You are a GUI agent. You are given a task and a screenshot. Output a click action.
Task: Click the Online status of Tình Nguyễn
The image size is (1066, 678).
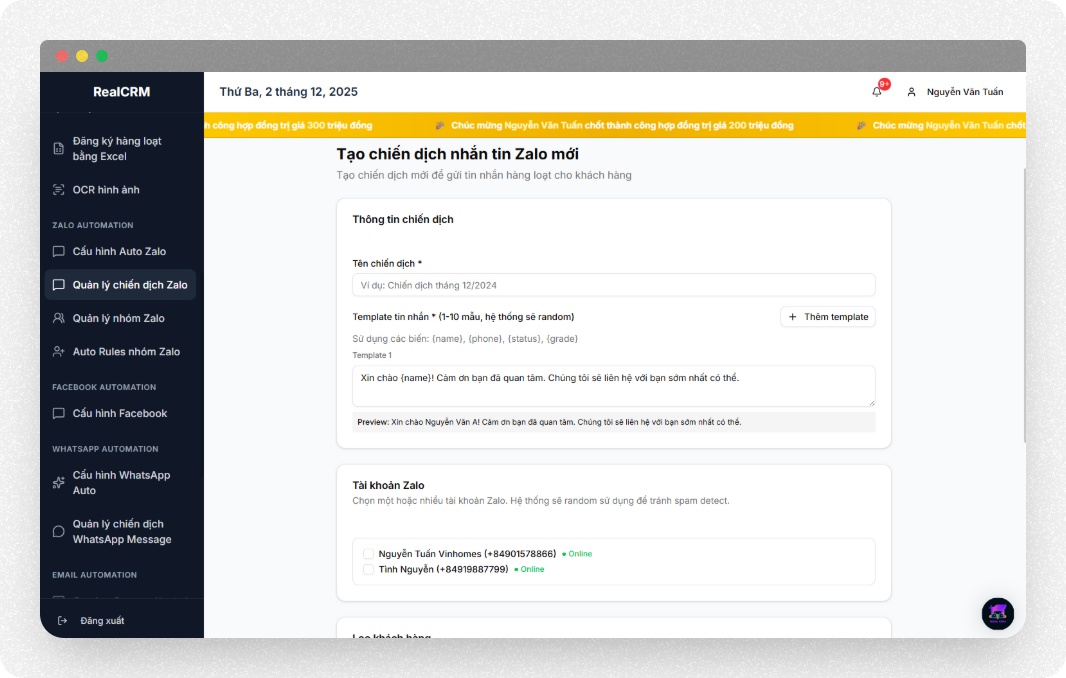point(529,570)
